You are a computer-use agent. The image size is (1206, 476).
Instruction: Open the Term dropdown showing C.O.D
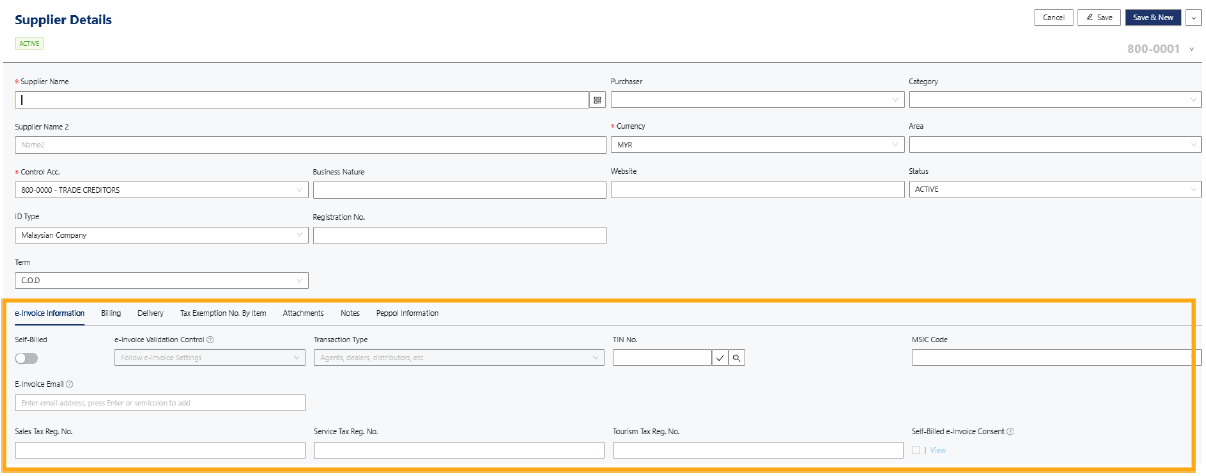tap(162, 281)
